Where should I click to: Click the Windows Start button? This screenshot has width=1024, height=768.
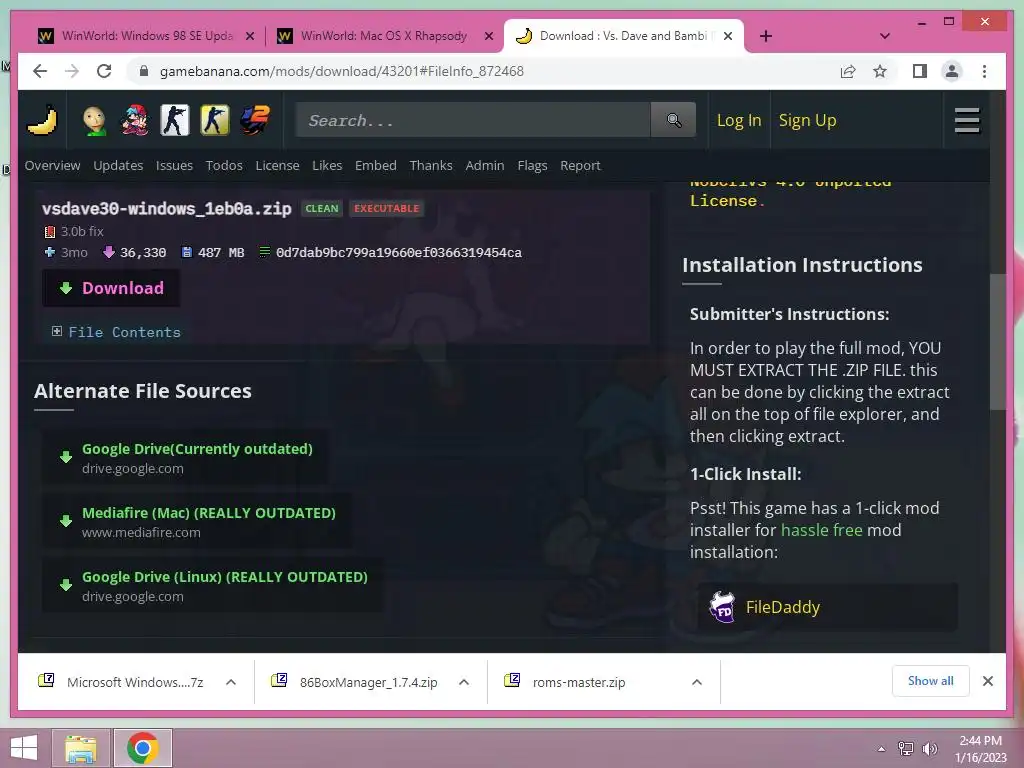[24, 748]
